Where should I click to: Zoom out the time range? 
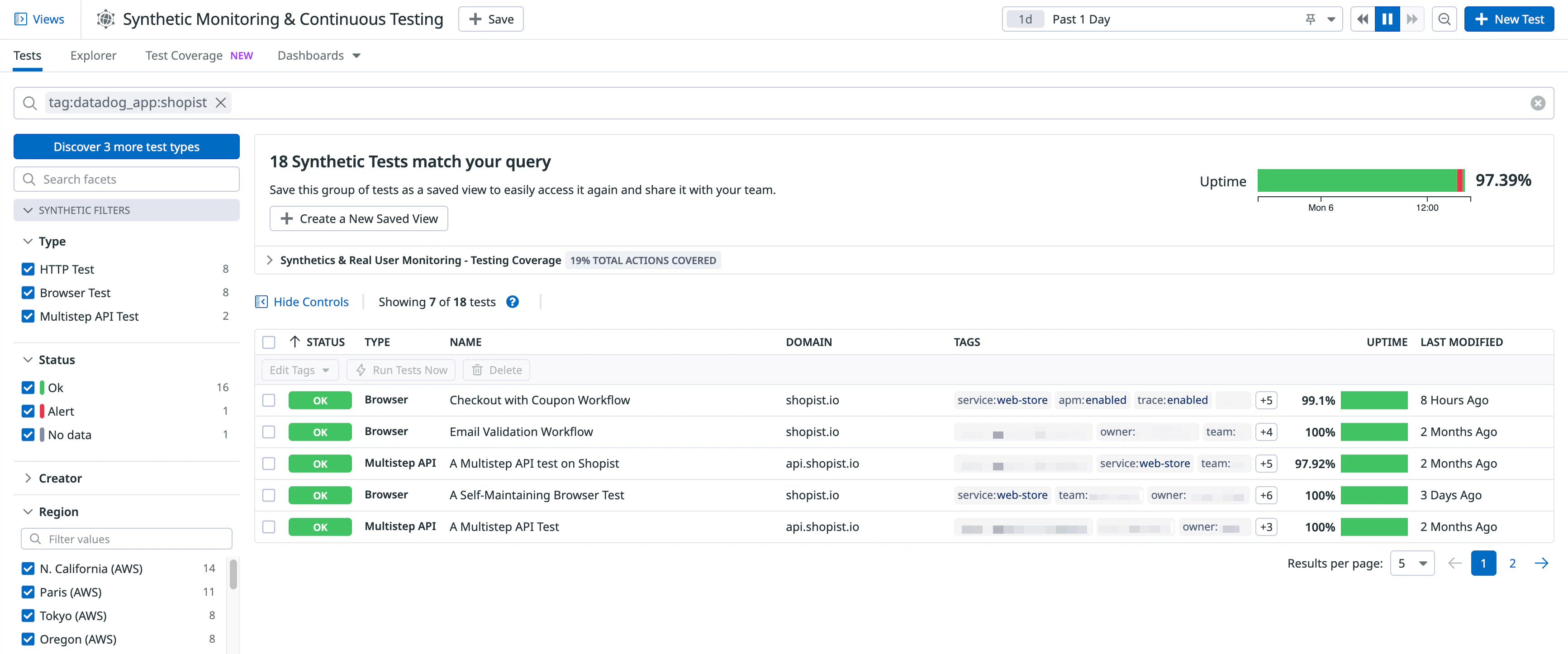1444,19
